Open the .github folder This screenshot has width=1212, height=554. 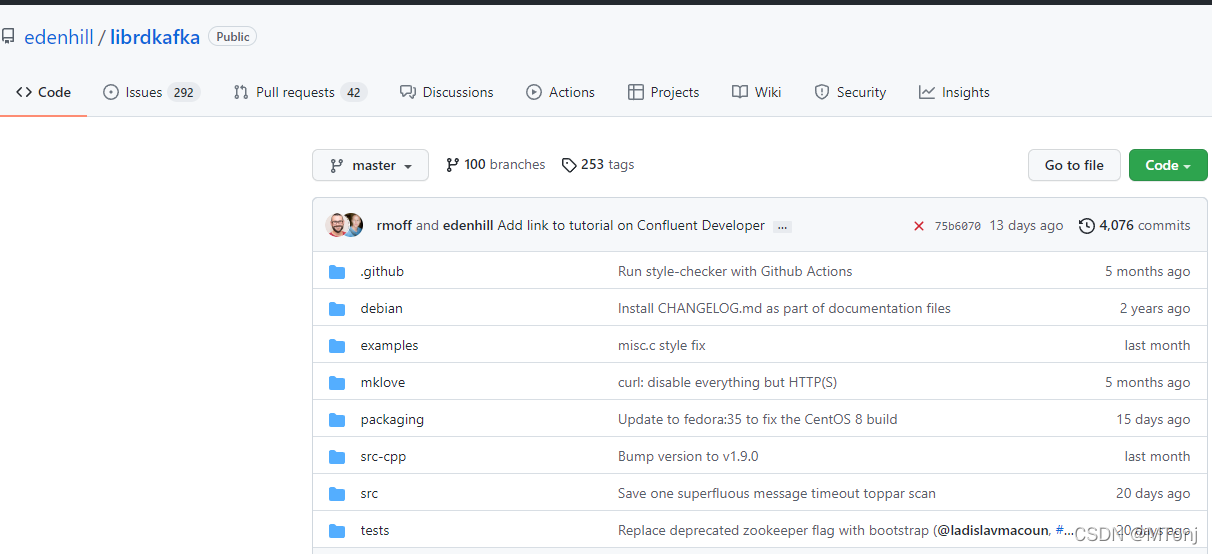[x=382, y=271]
